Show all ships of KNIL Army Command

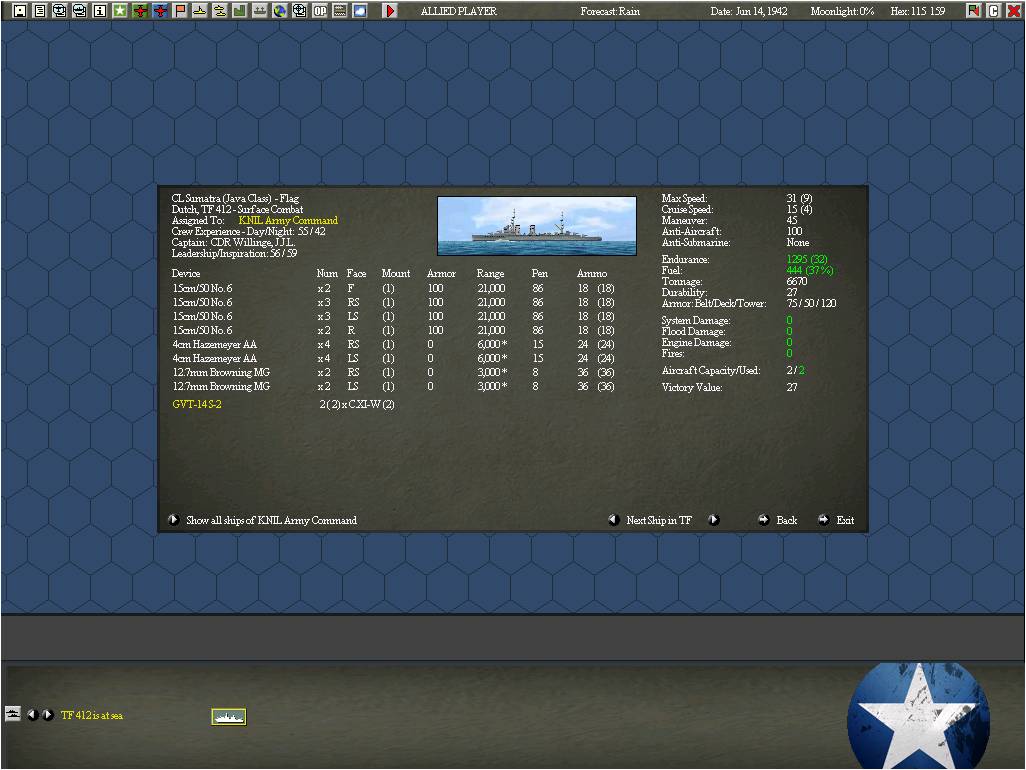pyautogui.click(x=264, y=520)
